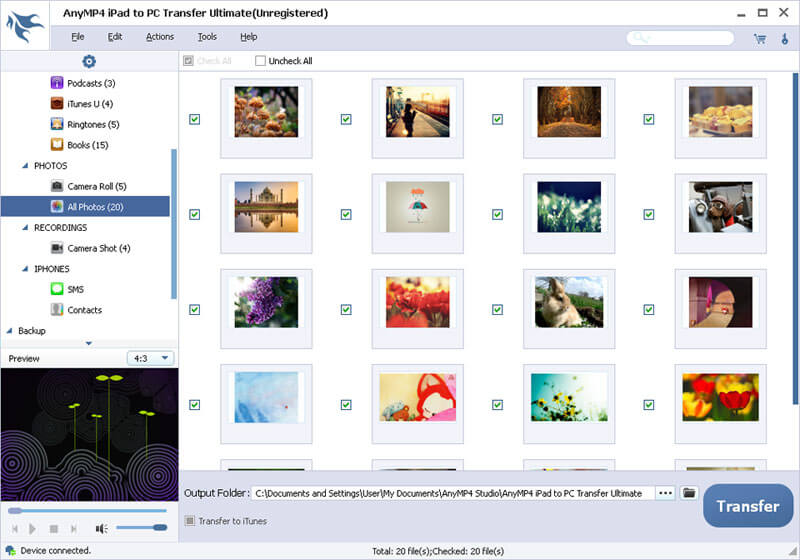Click the Books category icon

[x=57, y=145]
